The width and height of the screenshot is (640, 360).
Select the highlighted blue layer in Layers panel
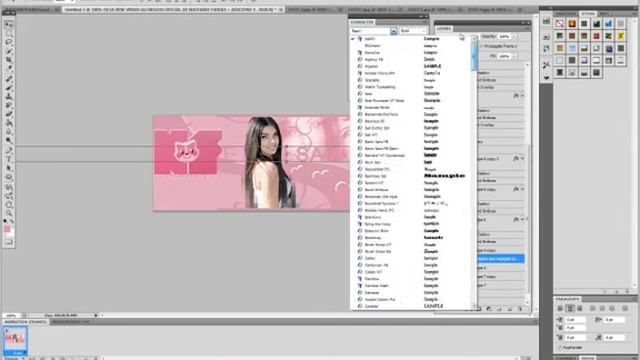coord(501,259)
